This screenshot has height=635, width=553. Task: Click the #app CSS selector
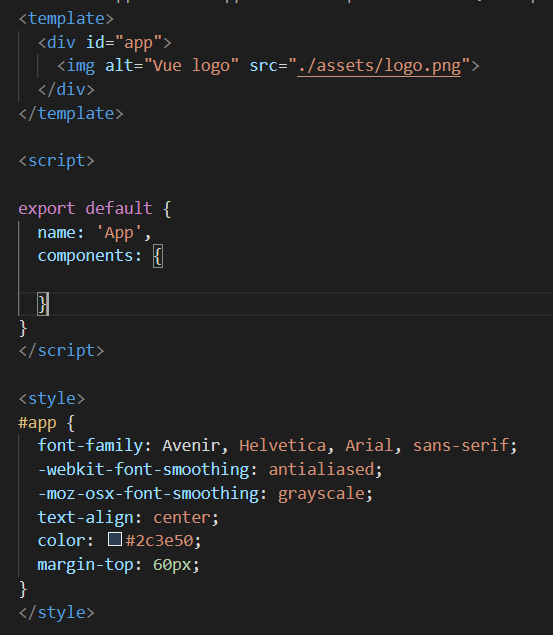point(37,423)
